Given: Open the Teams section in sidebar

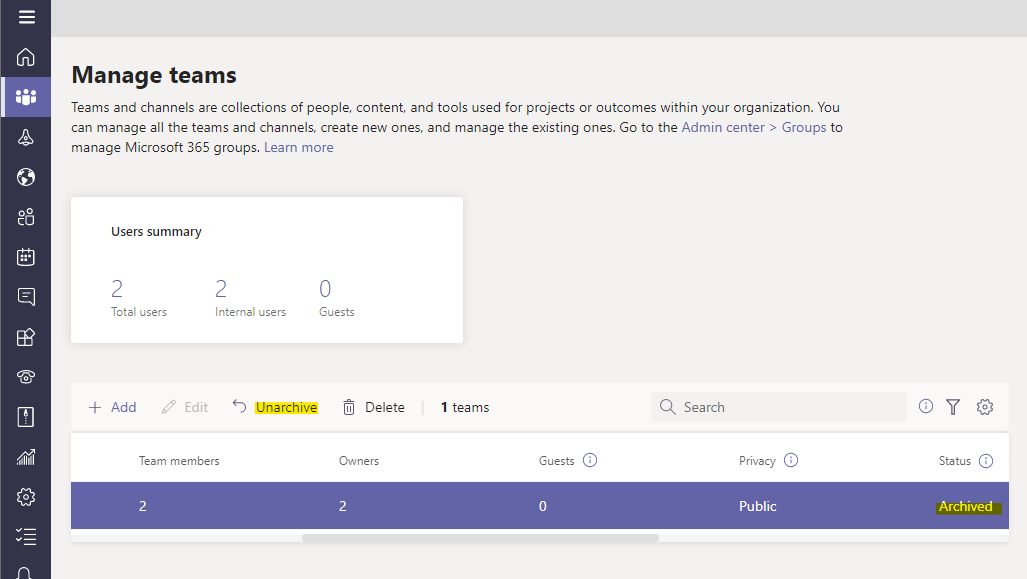Looking at the screenshot, I should pyautogui.click(x=26, y=97).
